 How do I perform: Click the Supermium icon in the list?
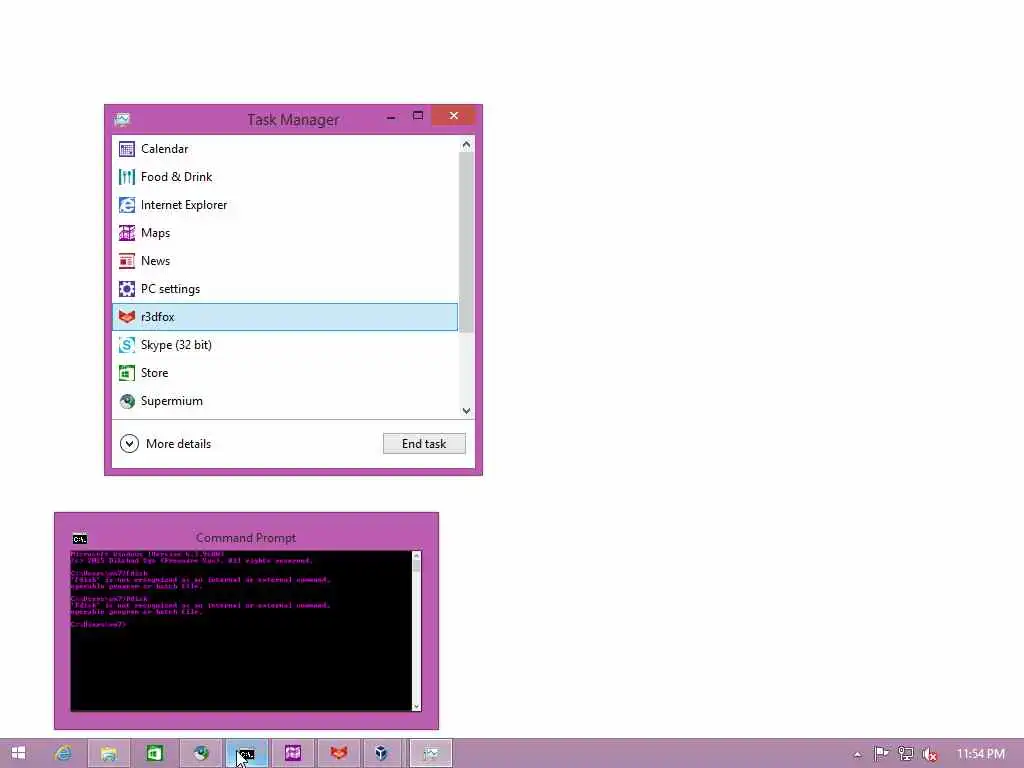pyautogui.click(x=127, y=401)
